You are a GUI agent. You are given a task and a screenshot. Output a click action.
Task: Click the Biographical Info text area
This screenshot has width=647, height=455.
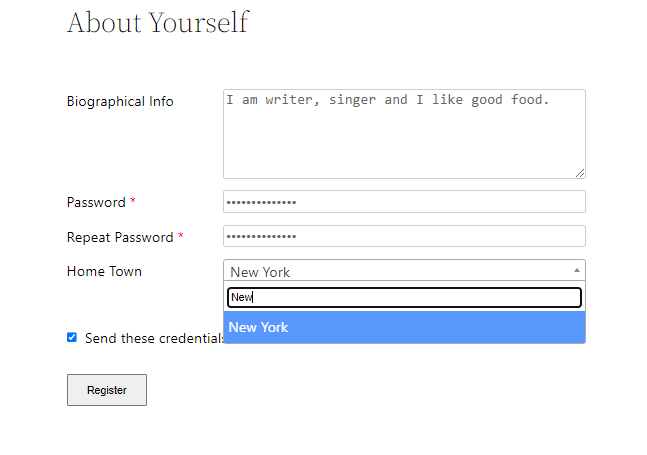[403, 140]
